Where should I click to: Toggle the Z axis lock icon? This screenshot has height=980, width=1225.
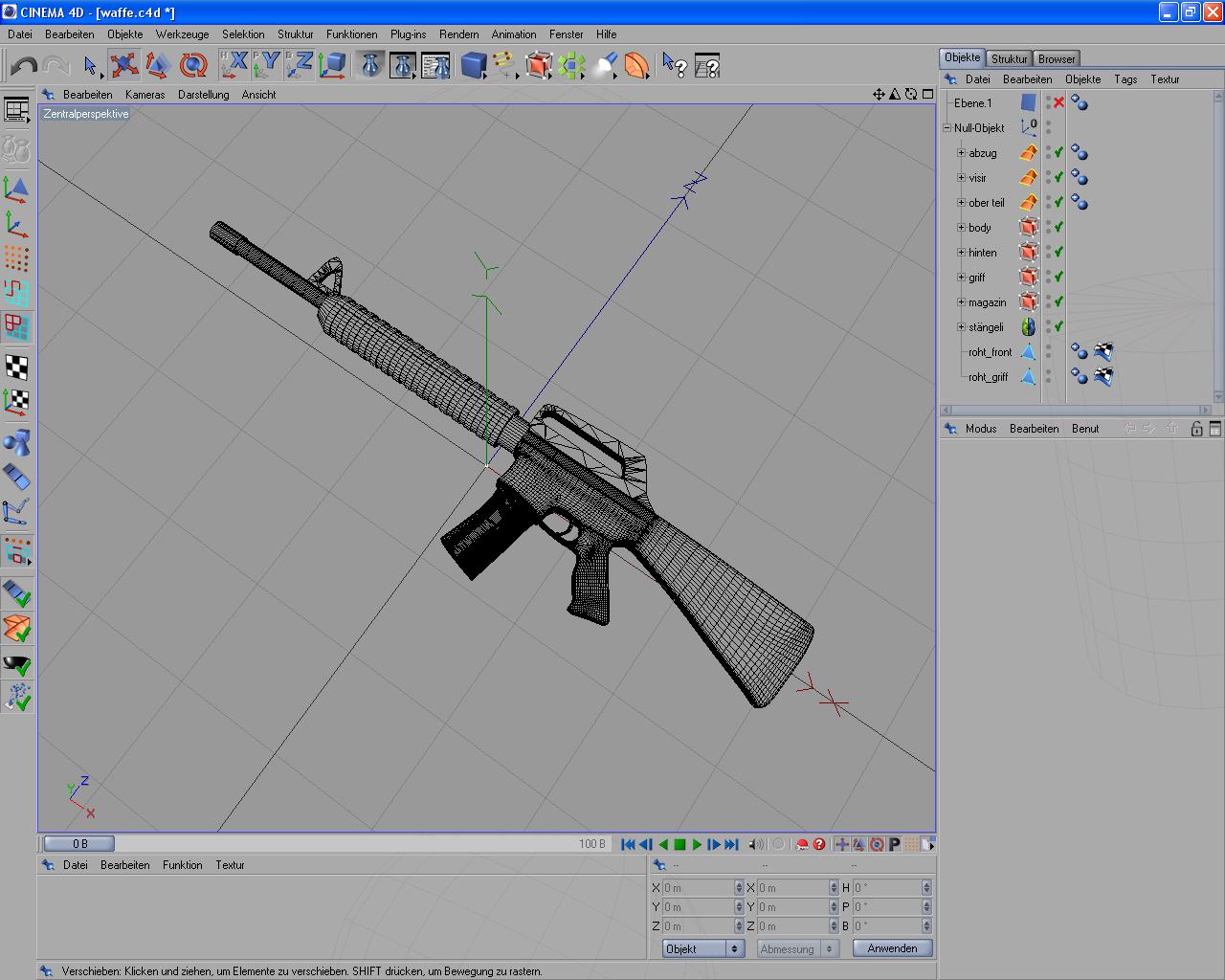[x=301, y=65]
